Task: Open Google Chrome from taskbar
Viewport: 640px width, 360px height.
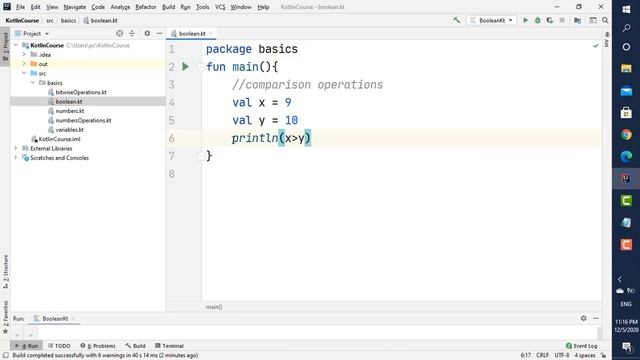Action: pos(626,134)
